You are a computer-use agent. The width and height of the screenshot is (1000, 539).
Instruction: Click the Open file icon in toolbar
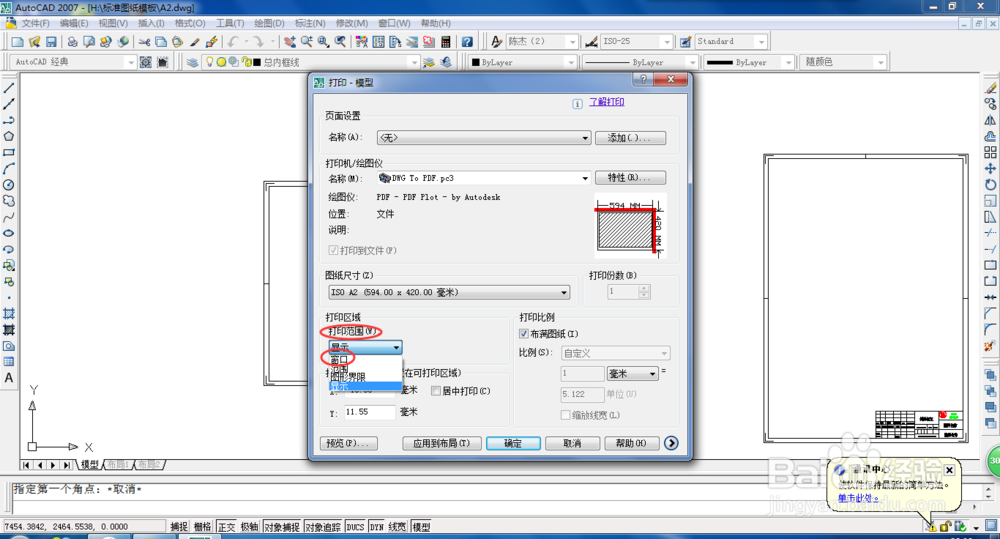34,41
